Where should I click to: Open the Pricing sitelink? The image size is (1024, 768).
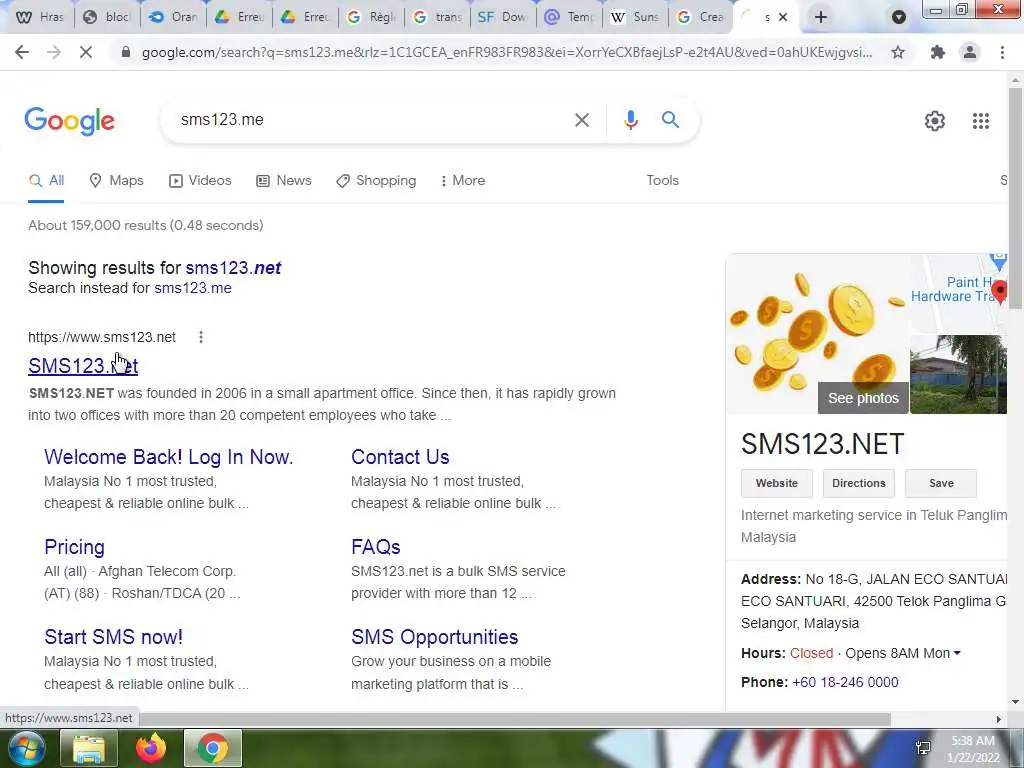click(74, 547)
